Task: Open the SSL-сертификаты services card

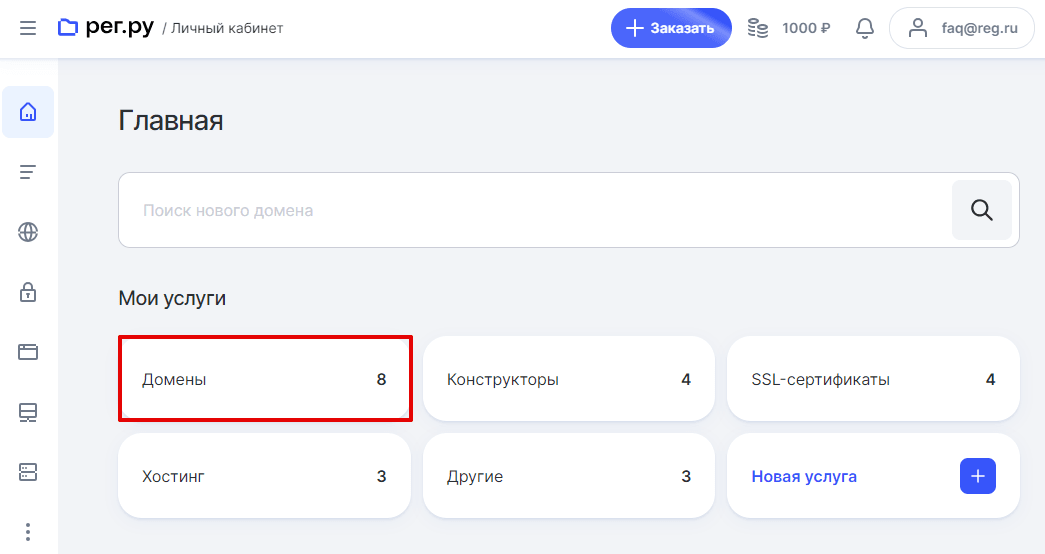Action: (x=872, y=380)
